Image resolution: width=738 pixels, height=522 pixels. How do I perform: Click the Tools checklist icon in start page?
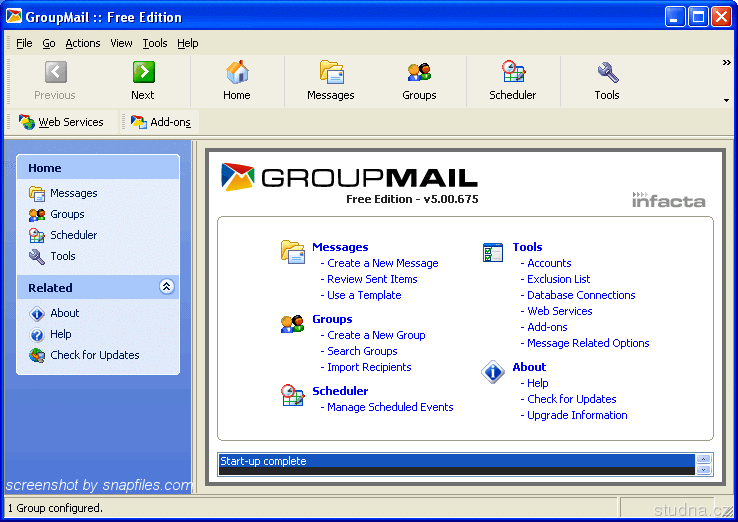coord(493,252)
